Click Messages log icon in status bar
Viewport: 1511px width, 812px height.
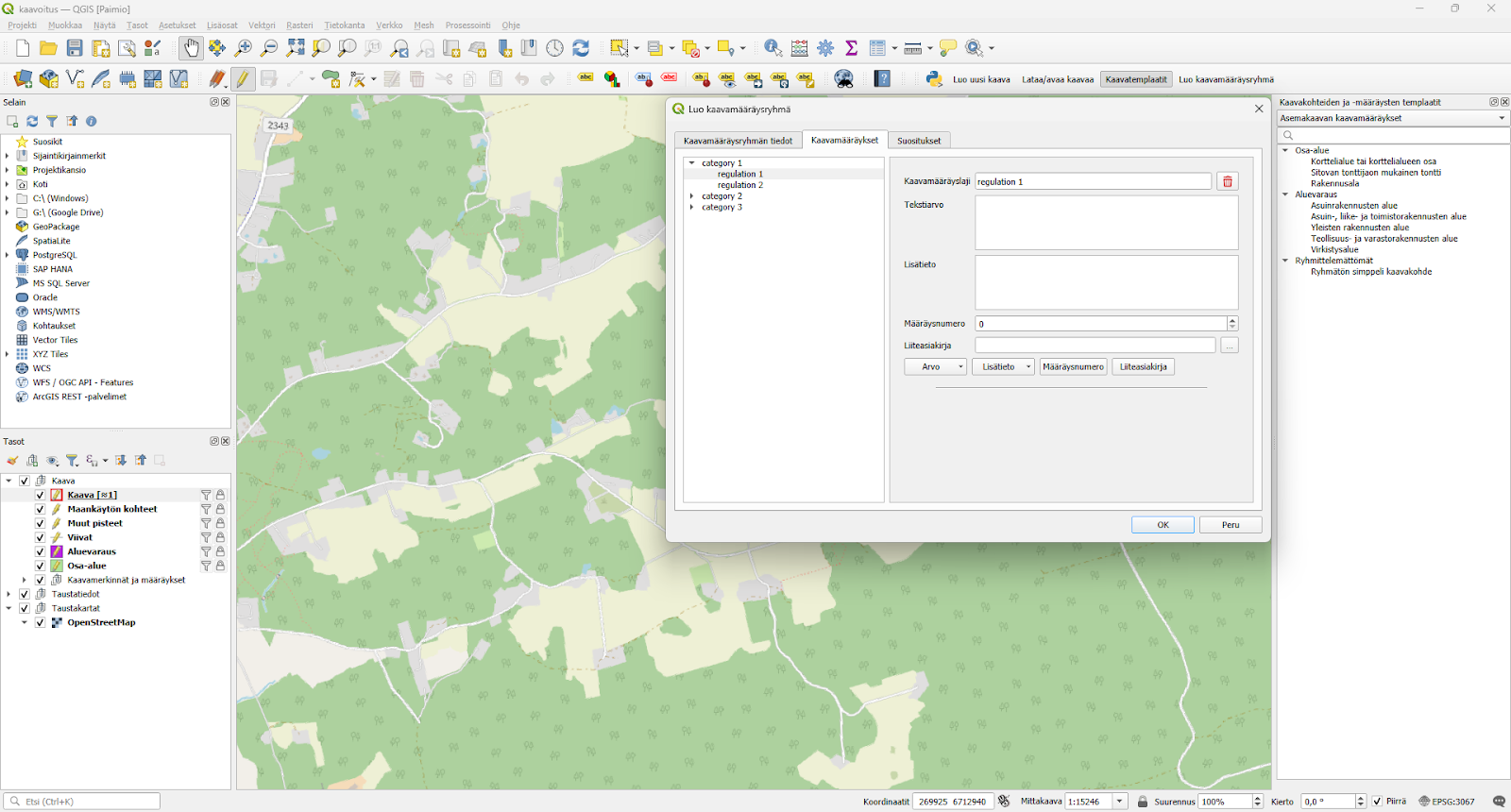pos(1499,802)
